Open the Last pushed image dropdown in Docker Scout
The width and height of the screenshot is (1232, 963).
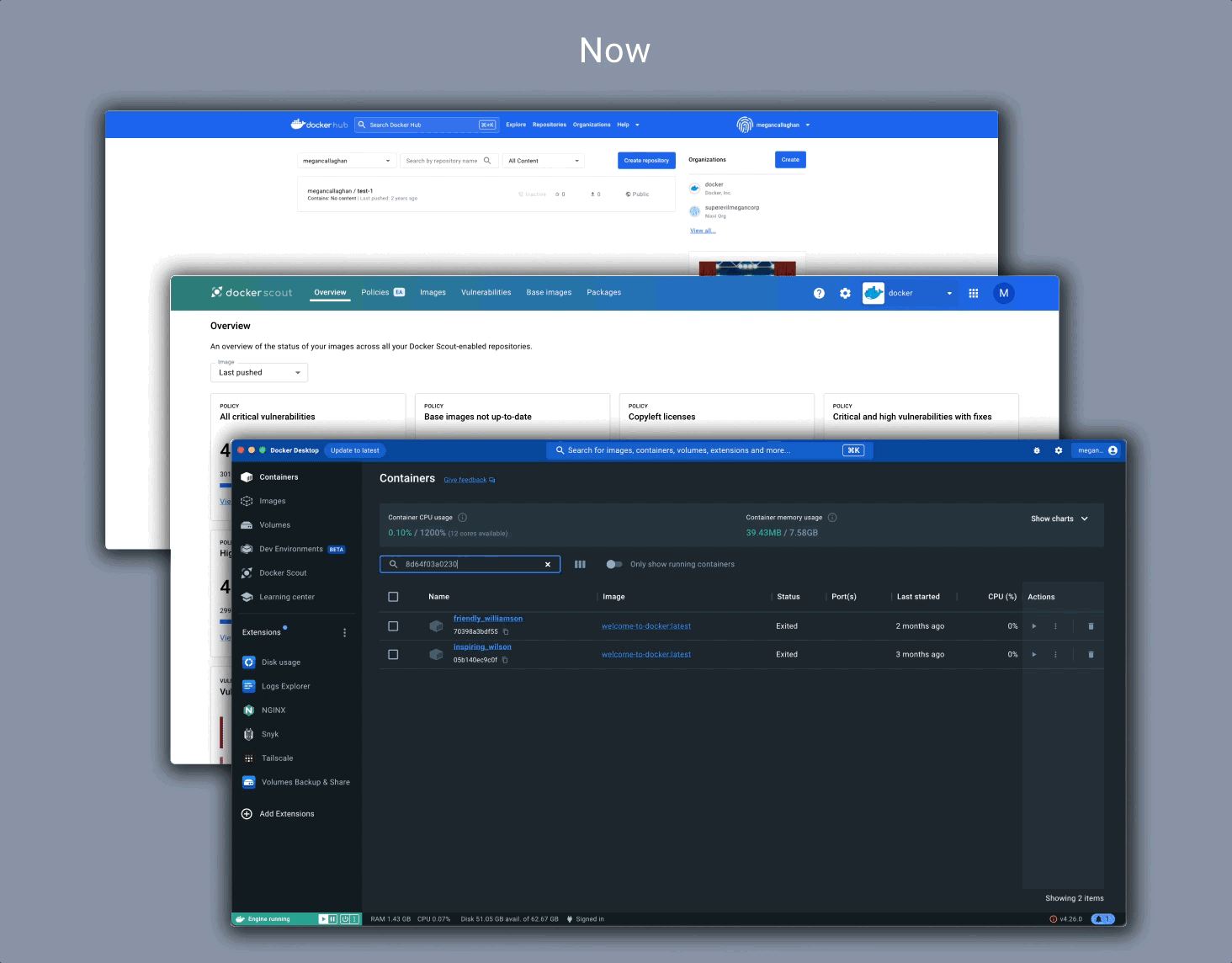coord(258,372)
